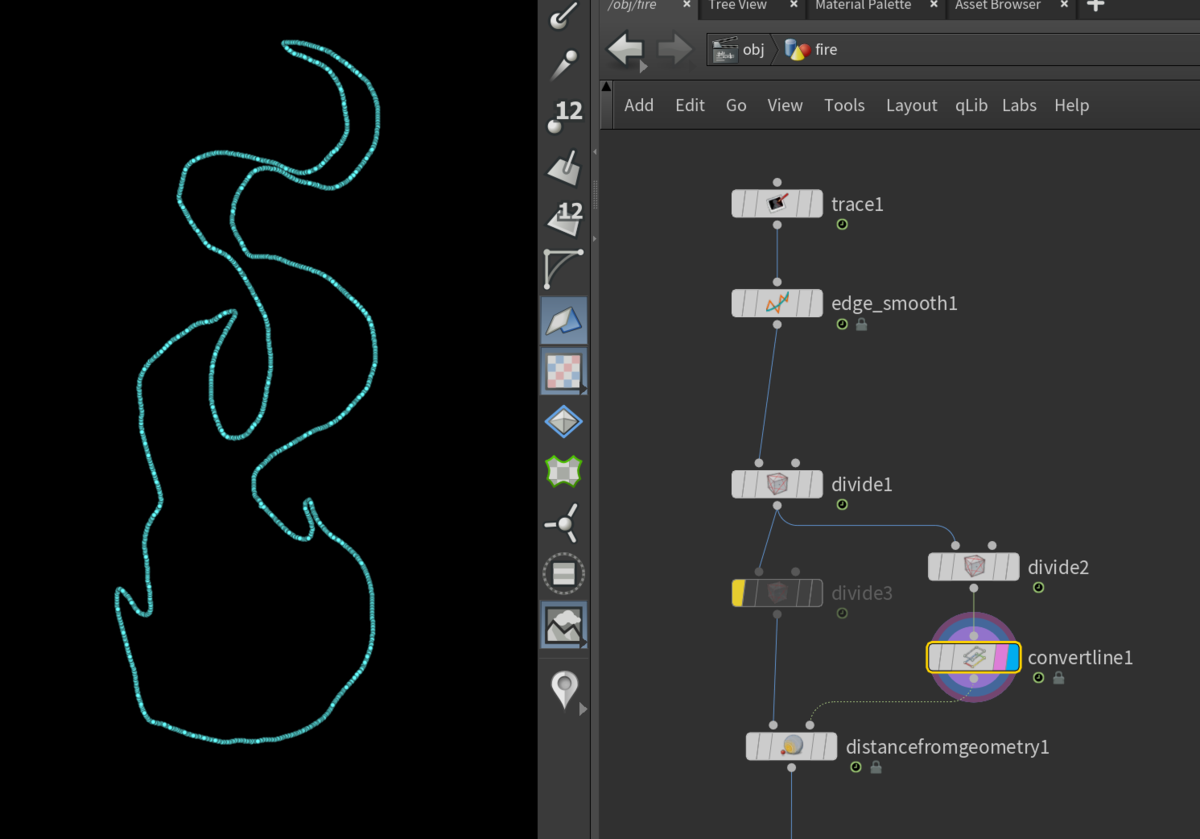The image size is (1200, 839).
Task: Click the three-pronged vertex display icon
Action: [564, 523]
